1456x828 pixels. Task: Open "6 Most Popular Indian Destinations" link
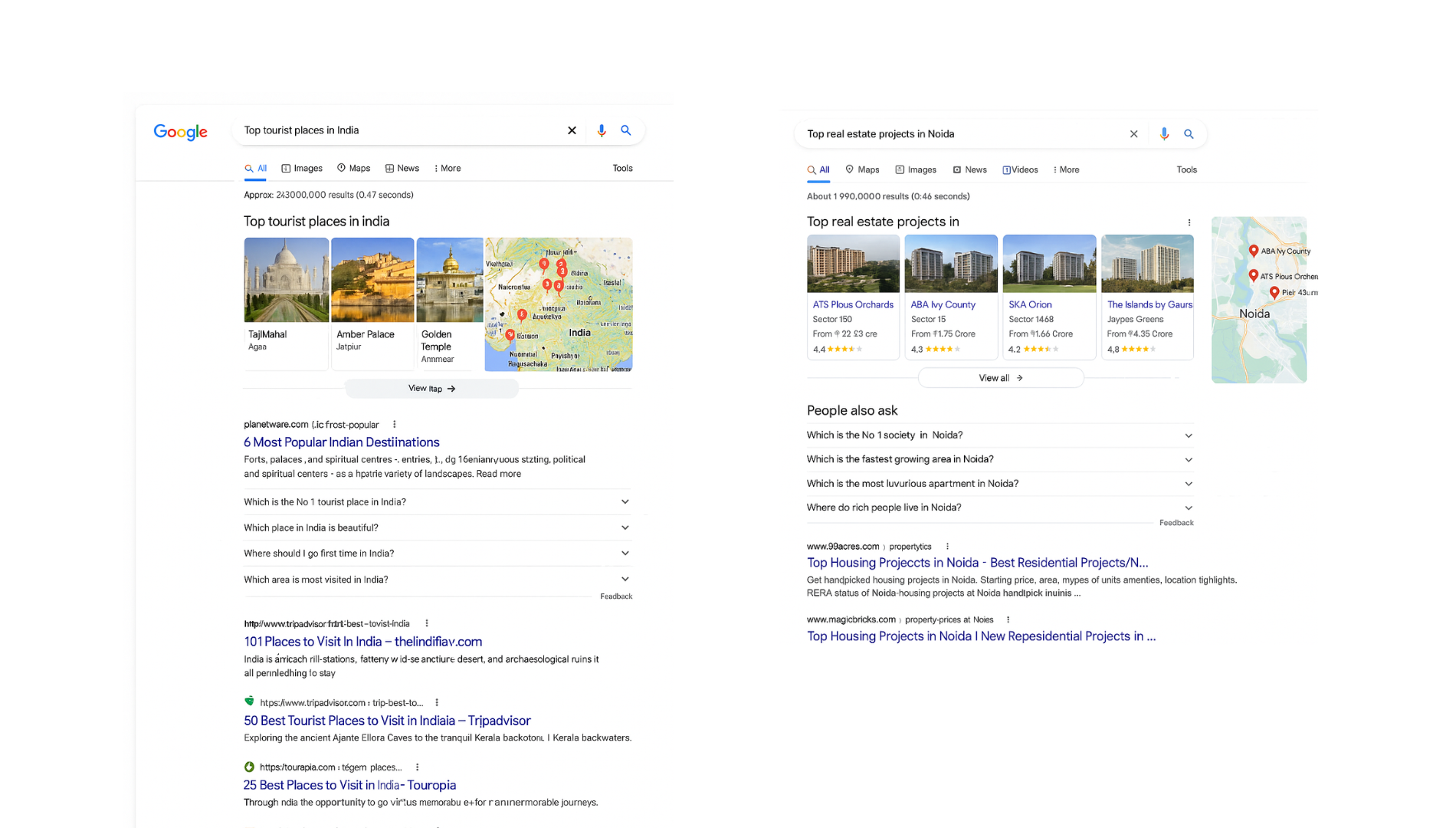coord(342,442)
